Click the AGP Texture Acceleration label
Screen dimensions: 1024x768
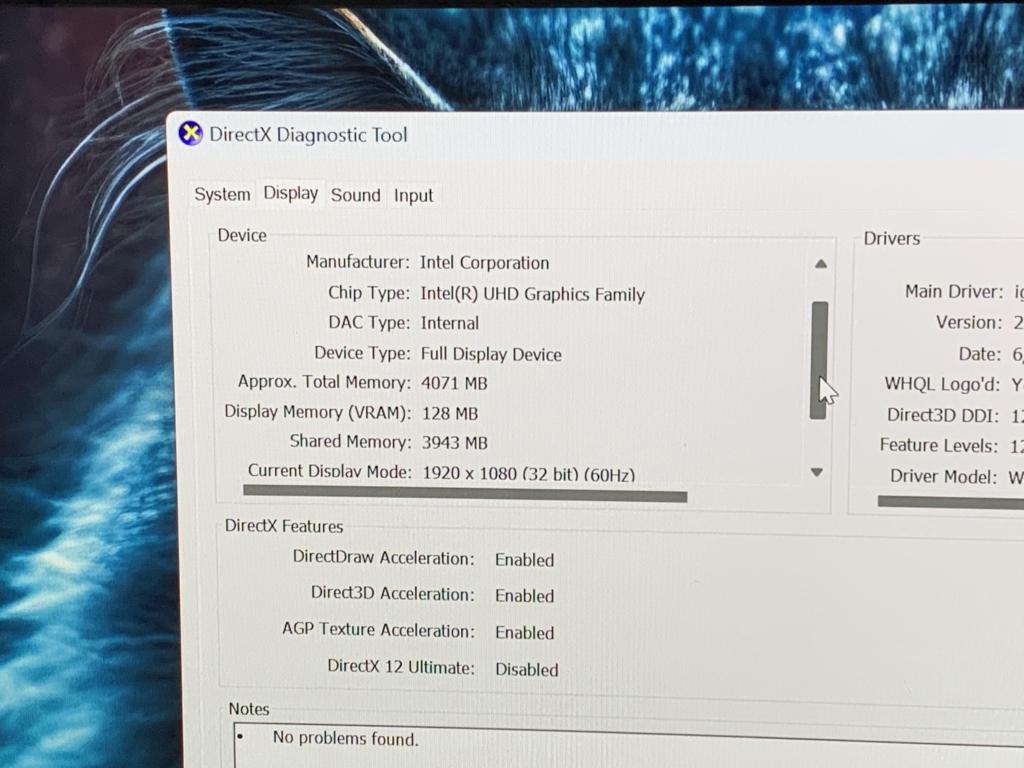tap(379, 630)
